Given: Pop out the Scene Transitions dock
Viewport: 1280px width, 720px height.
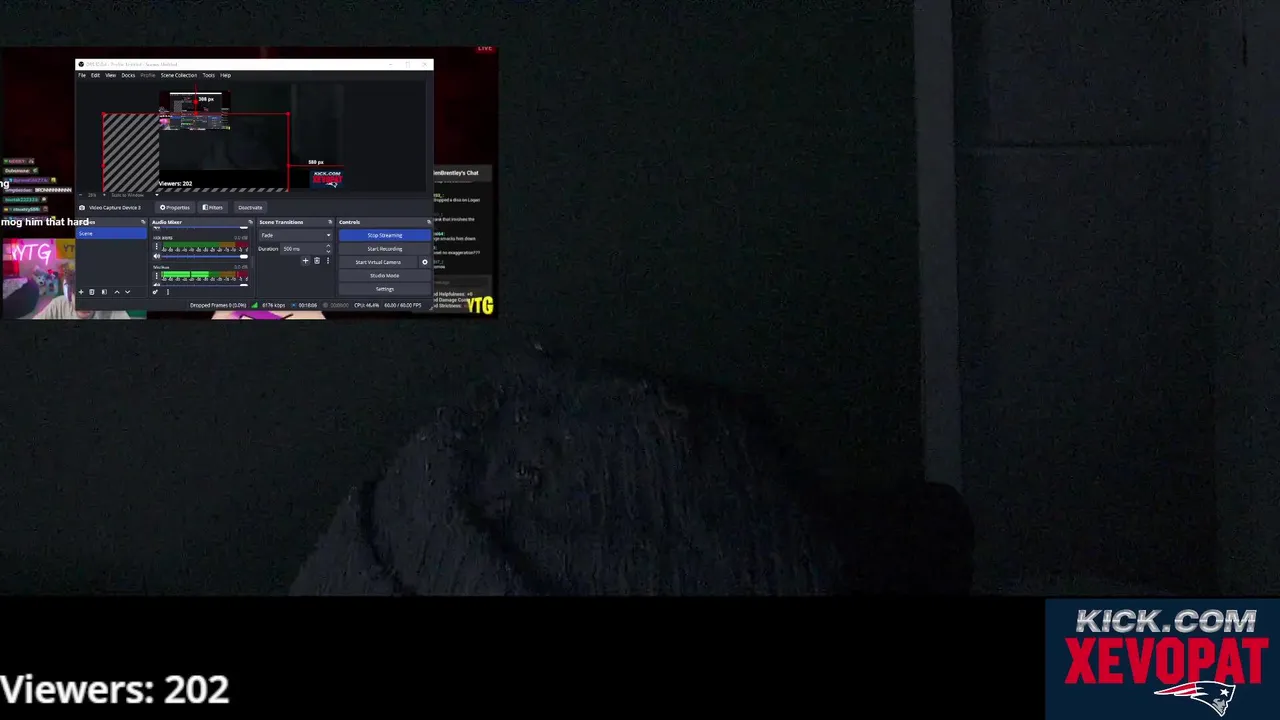Looking at the screenshot, I should [x=330, y=222].
